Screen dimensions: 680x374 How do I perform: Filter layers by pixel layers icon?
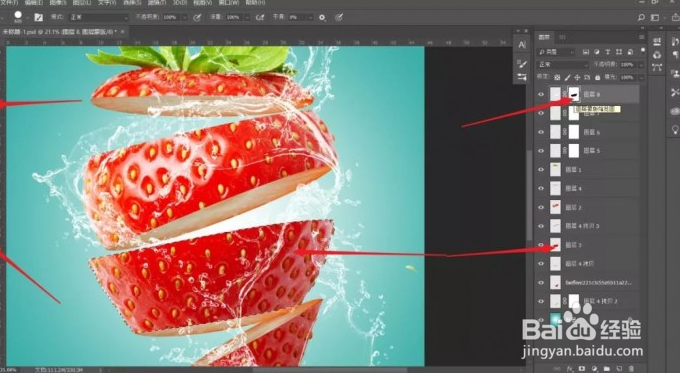point(586,52)
